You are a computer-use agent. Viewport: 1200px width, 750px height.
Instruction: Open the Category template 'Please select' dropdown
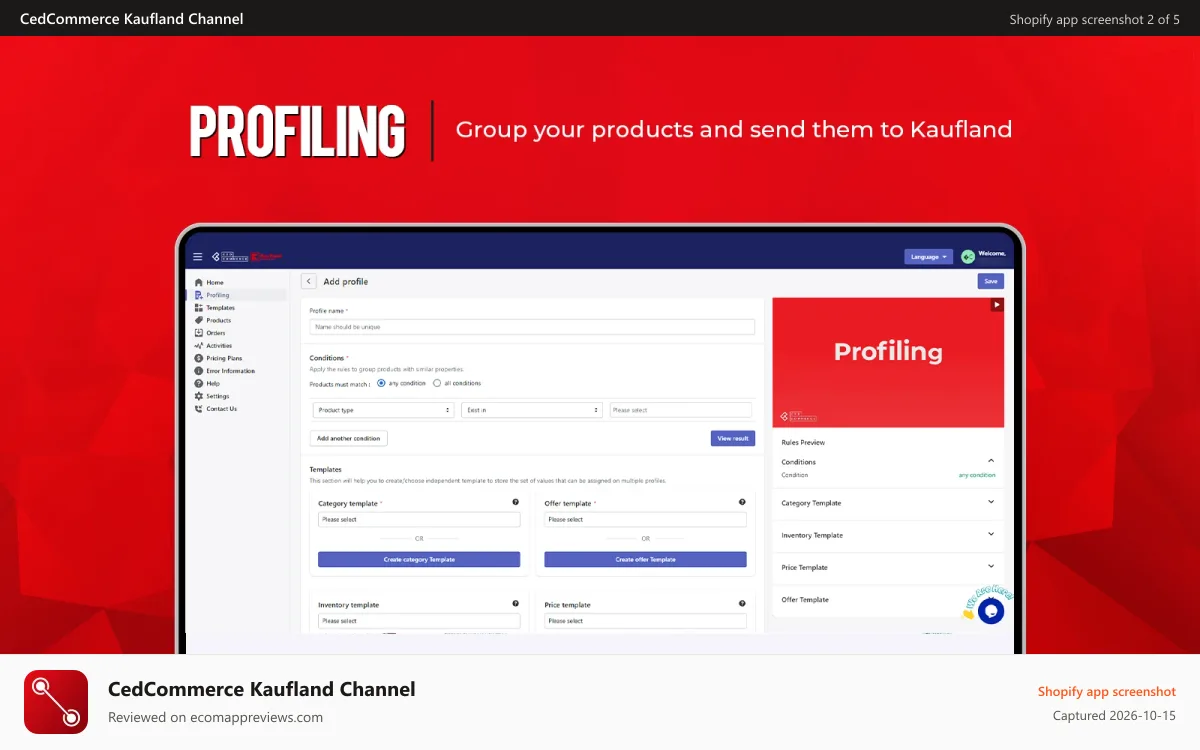(x=419, y=520)
